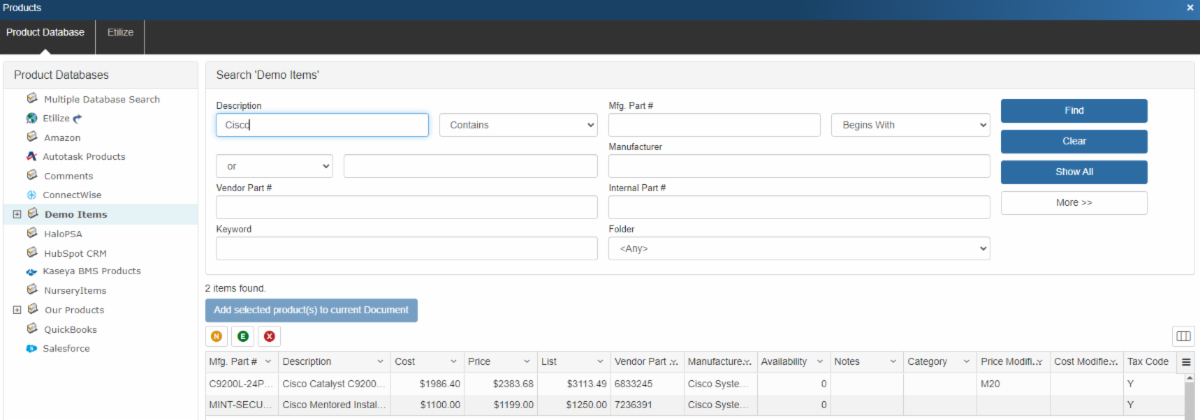Viewport: 1200px width, 420px height.
Task: Expand the Our Products tree node
Action: pyautogui.click(x=17, y=310)
